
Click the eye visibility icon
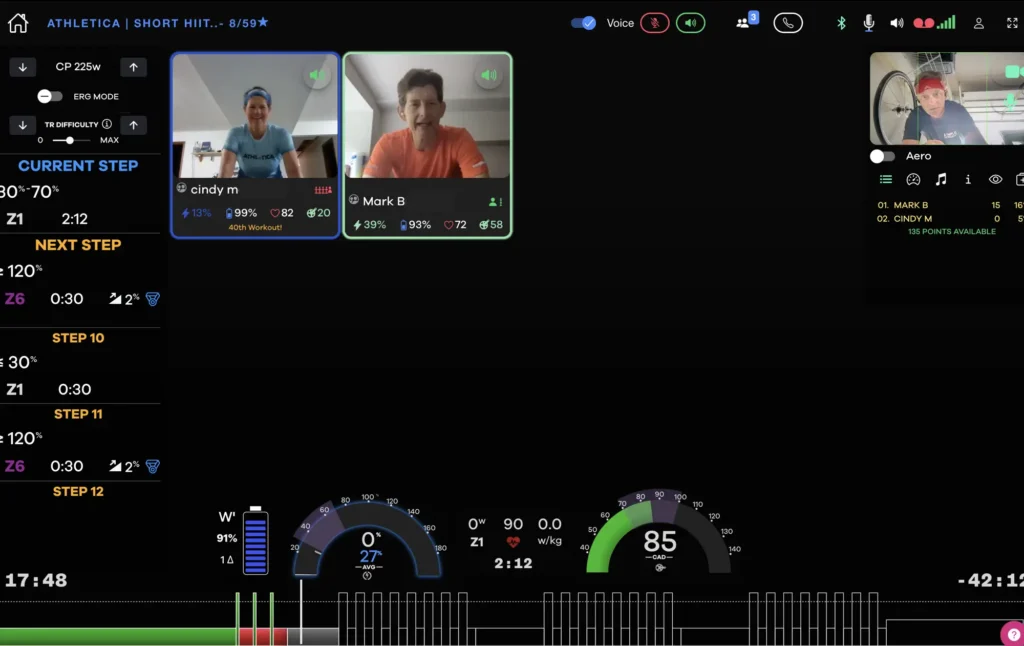point(995,179)
